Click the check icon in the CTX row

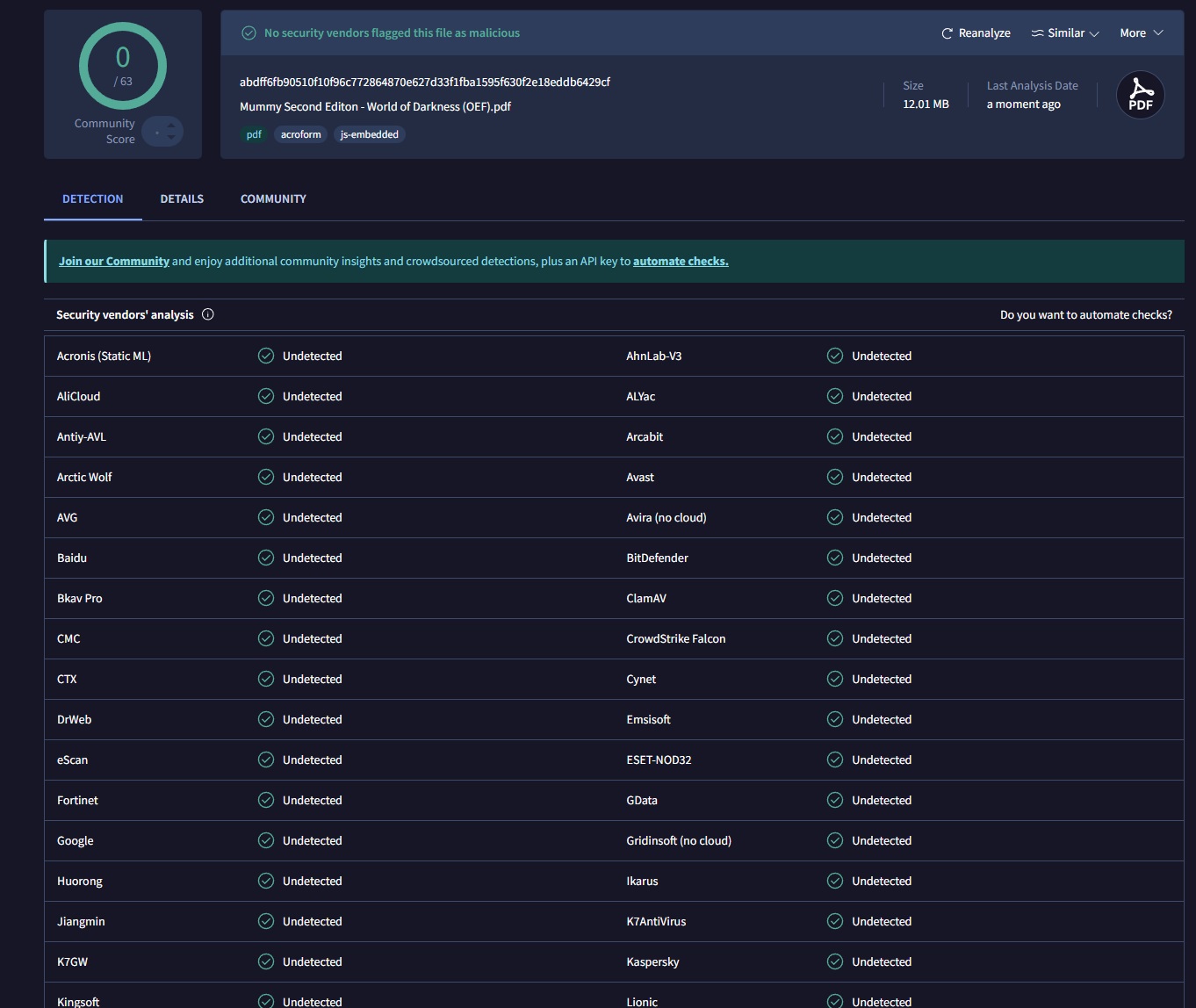click(x=266, y=679)
